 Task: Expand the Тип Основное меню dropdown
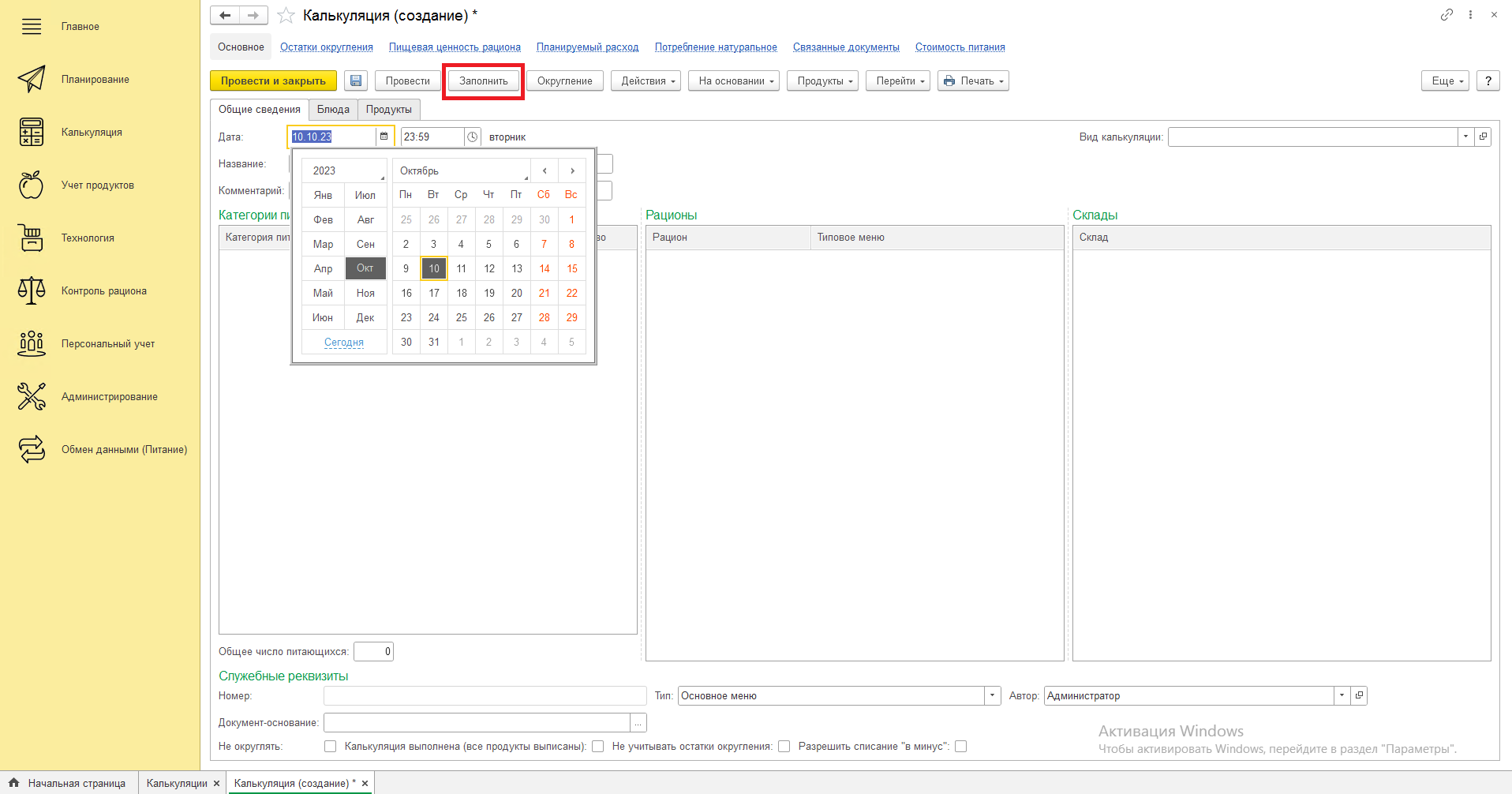coord(992,695)
